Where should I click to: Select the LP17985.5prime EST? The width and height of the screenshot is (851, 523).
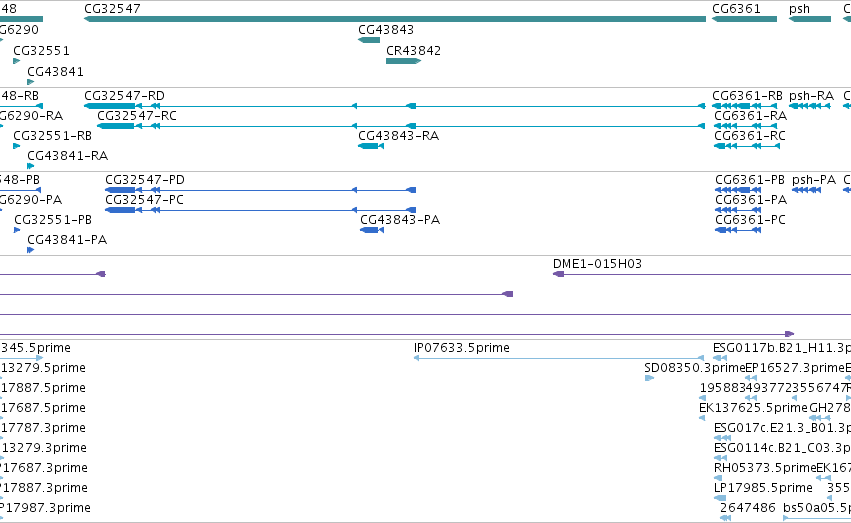(x=720, y=498)
